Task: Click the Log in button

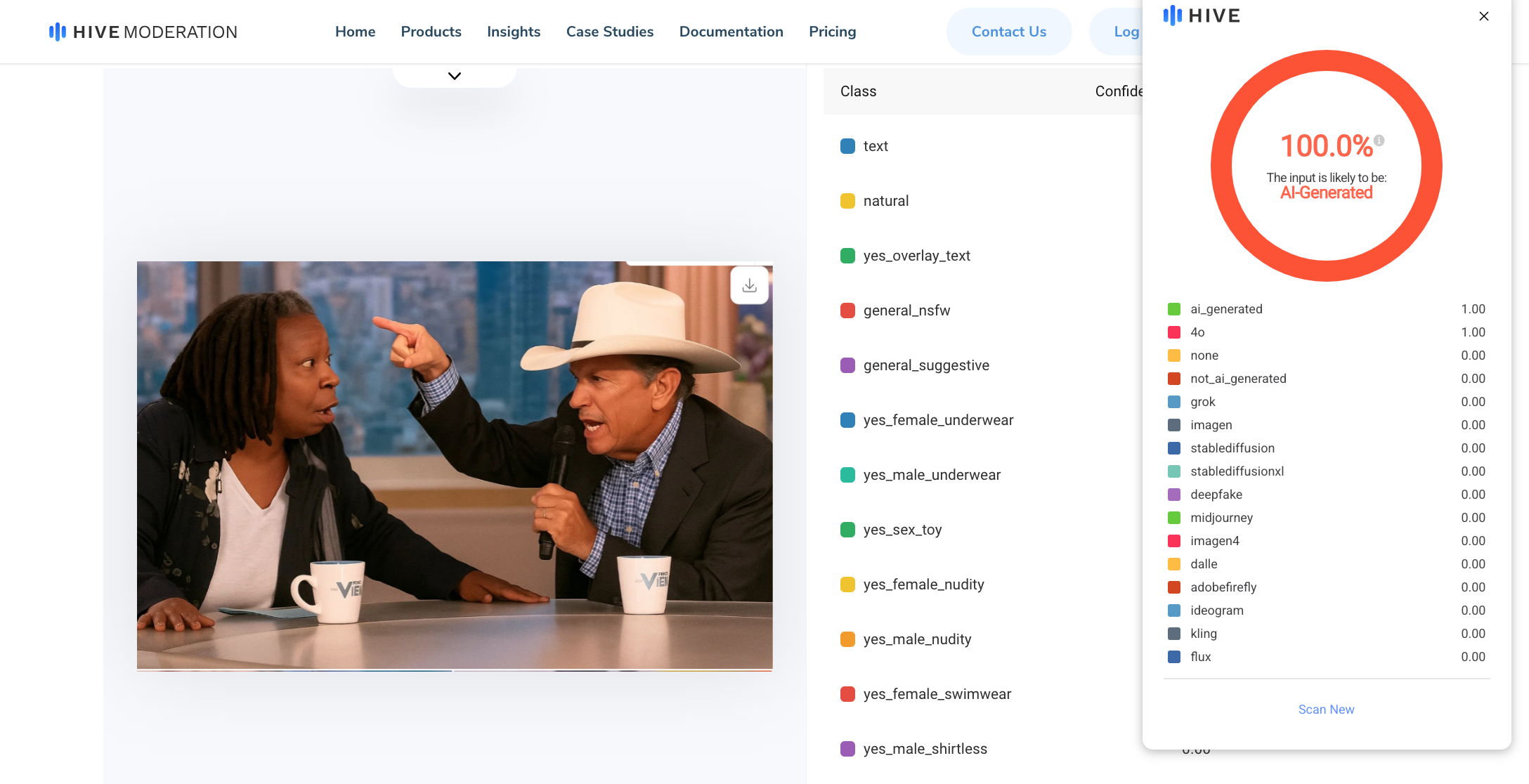Action: click(x=1117, y=32)
